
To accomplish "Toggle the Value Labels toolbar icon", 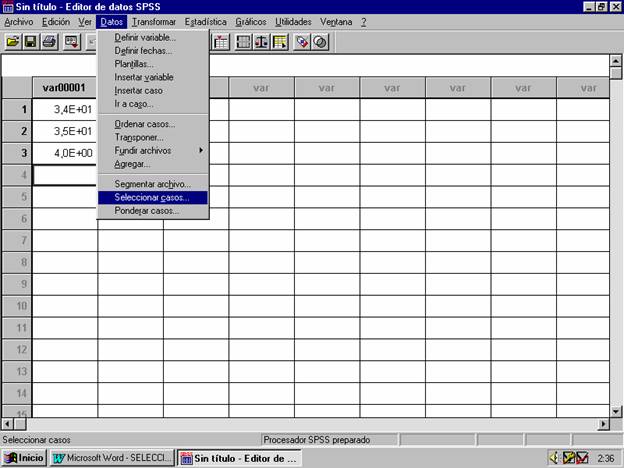I will pyautogui.click(x=302, y=42).
